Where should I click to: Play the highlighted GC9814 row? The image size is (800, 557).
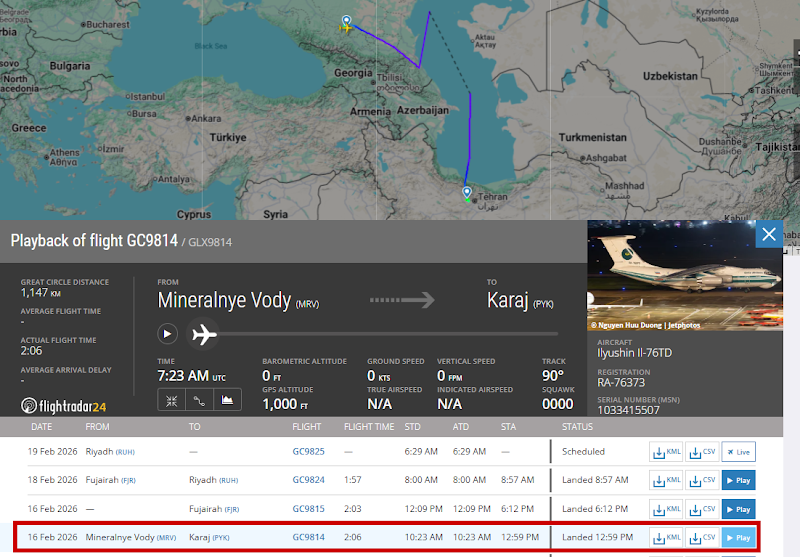click(738, 538)
